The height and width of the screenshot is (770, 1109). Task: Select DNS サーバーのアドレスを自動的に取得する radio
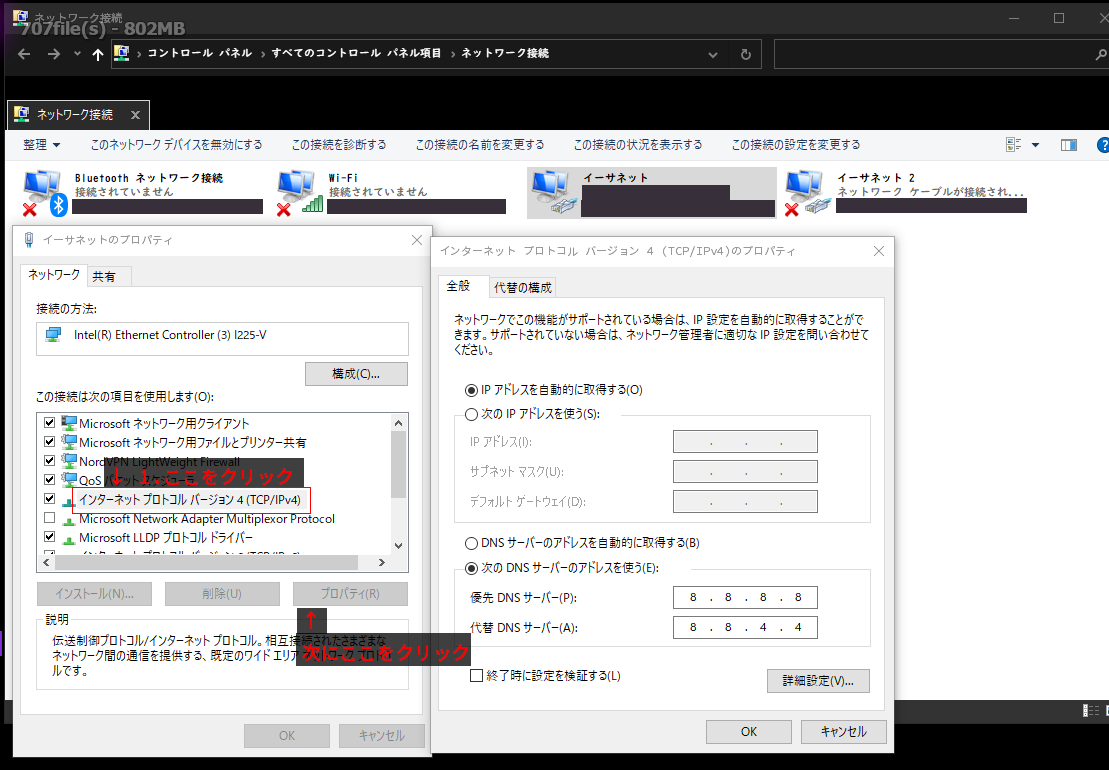tap(471, 544)
